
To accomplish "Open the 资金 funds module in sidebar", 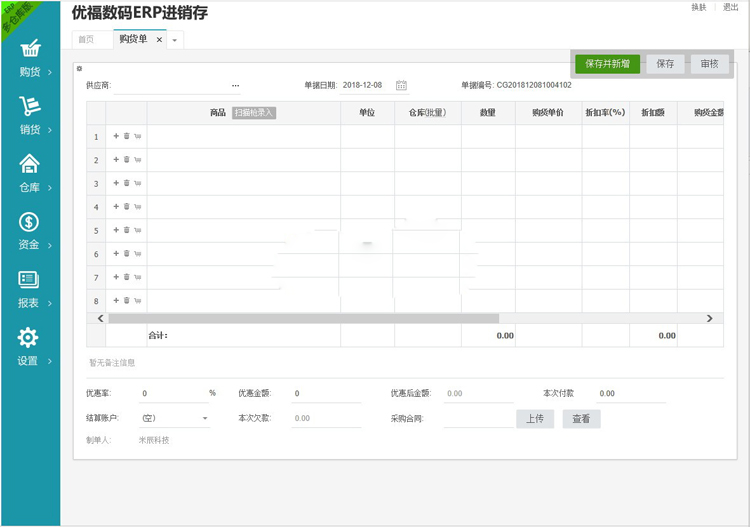I will click(30, 231).
